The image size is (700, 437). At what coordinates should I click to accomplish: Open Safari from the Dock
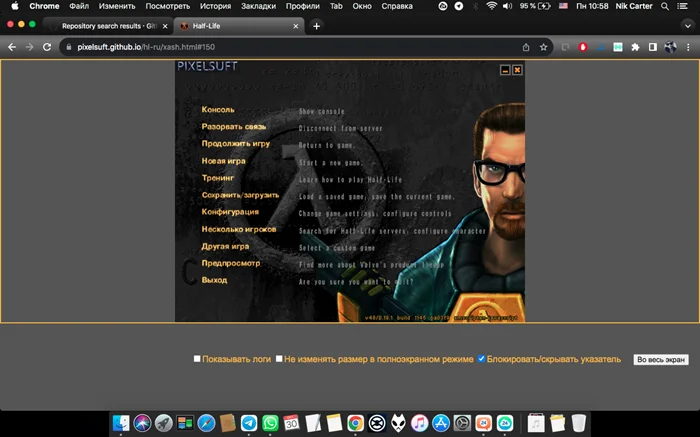(206, 423)
